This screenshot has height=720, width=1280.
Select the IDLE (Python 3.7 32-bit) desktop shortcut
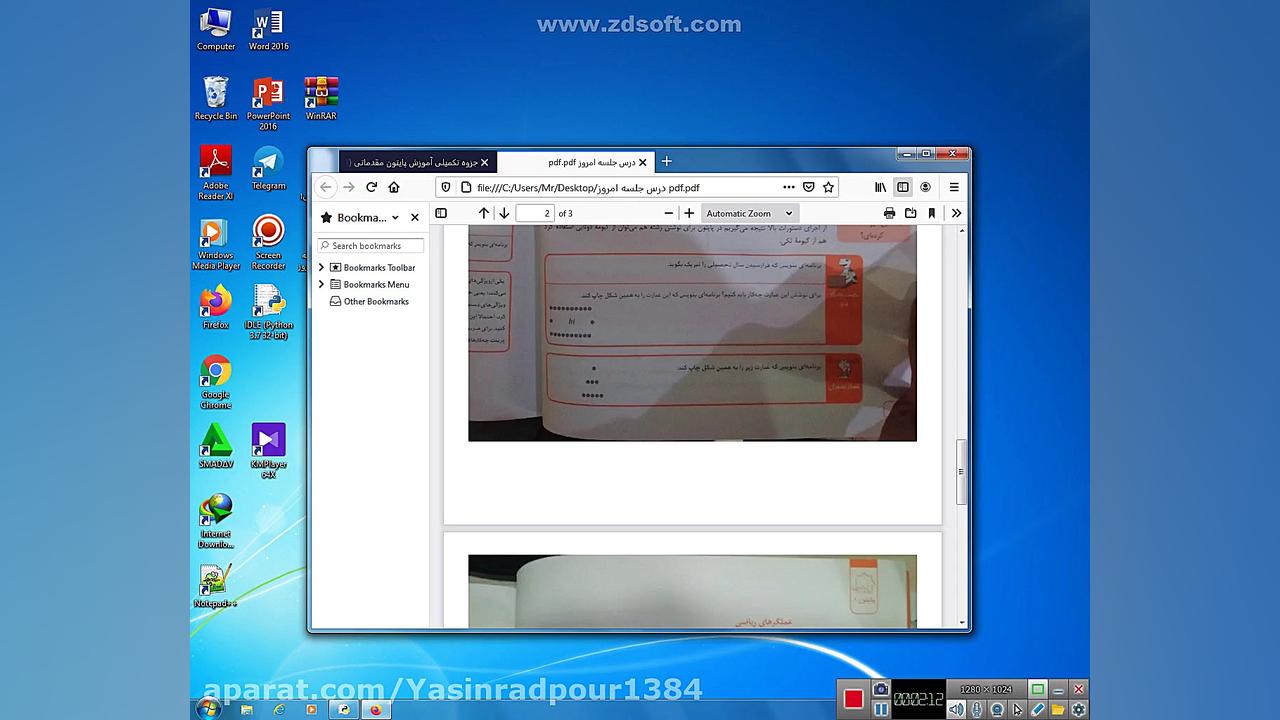pos(268,312)
